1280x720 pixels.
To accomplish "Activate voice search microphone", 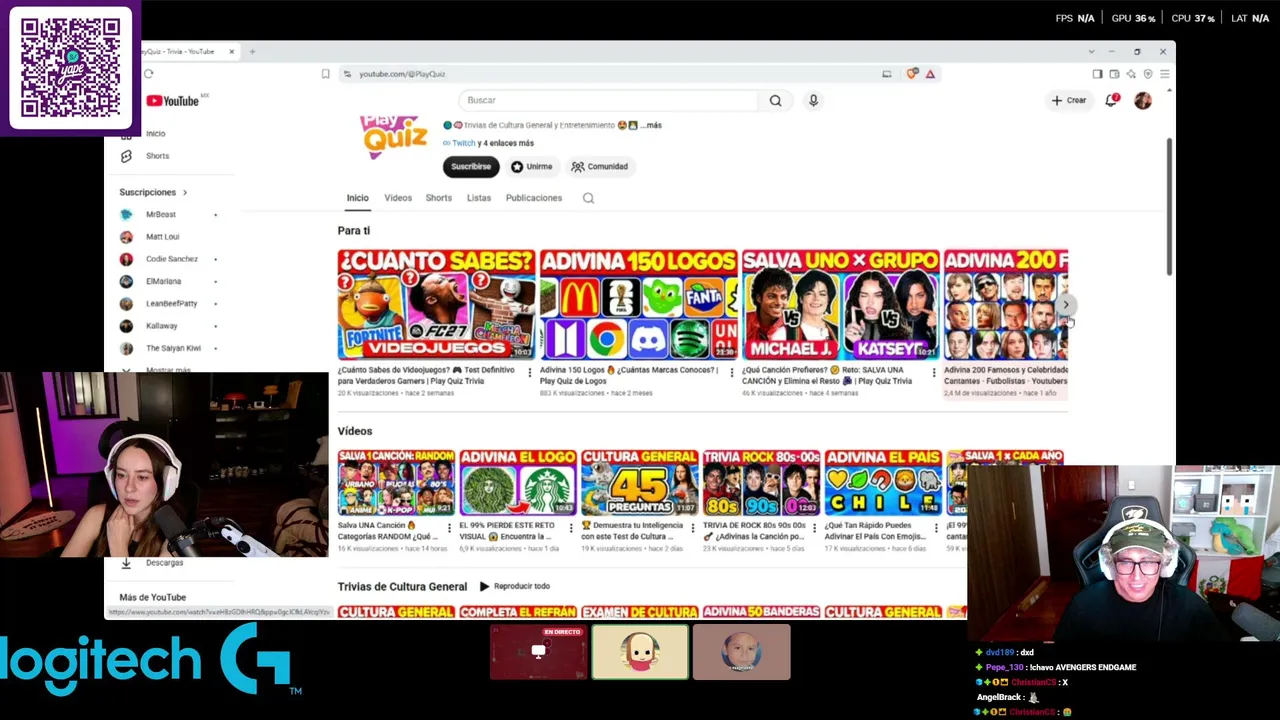I will 813,100.
